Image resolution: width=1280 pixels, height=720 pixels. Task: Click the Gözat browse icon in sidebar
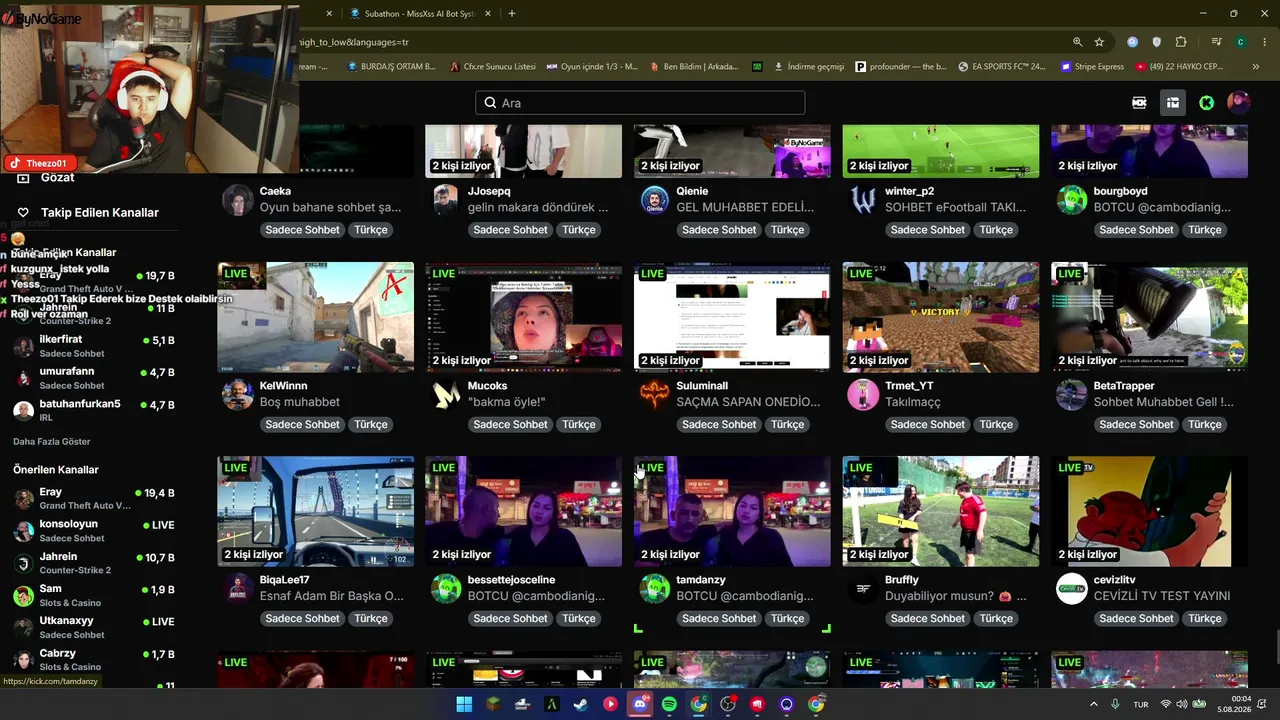click(x=23, y=177)
